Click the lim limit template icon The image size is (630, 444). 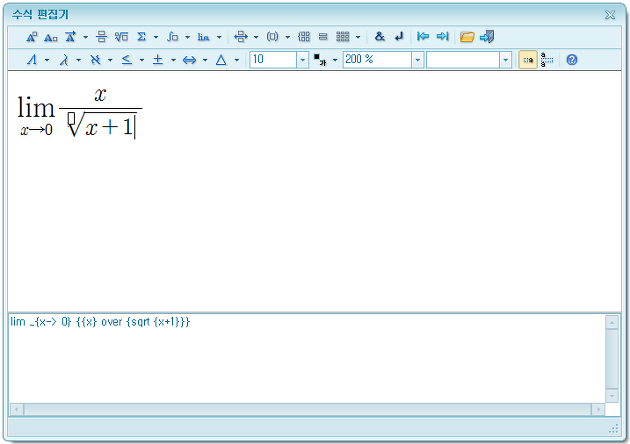[x=203, y=37]
